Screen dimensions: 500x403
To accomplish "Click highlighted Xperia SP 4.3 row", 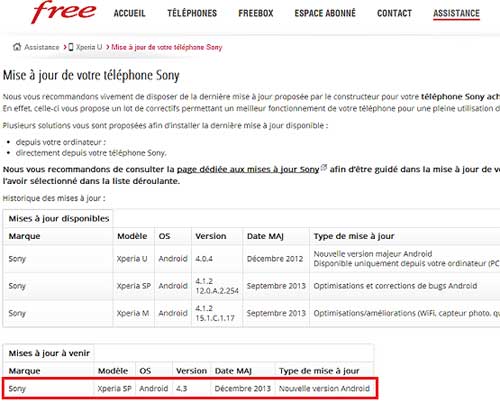I will click(190, 388).
